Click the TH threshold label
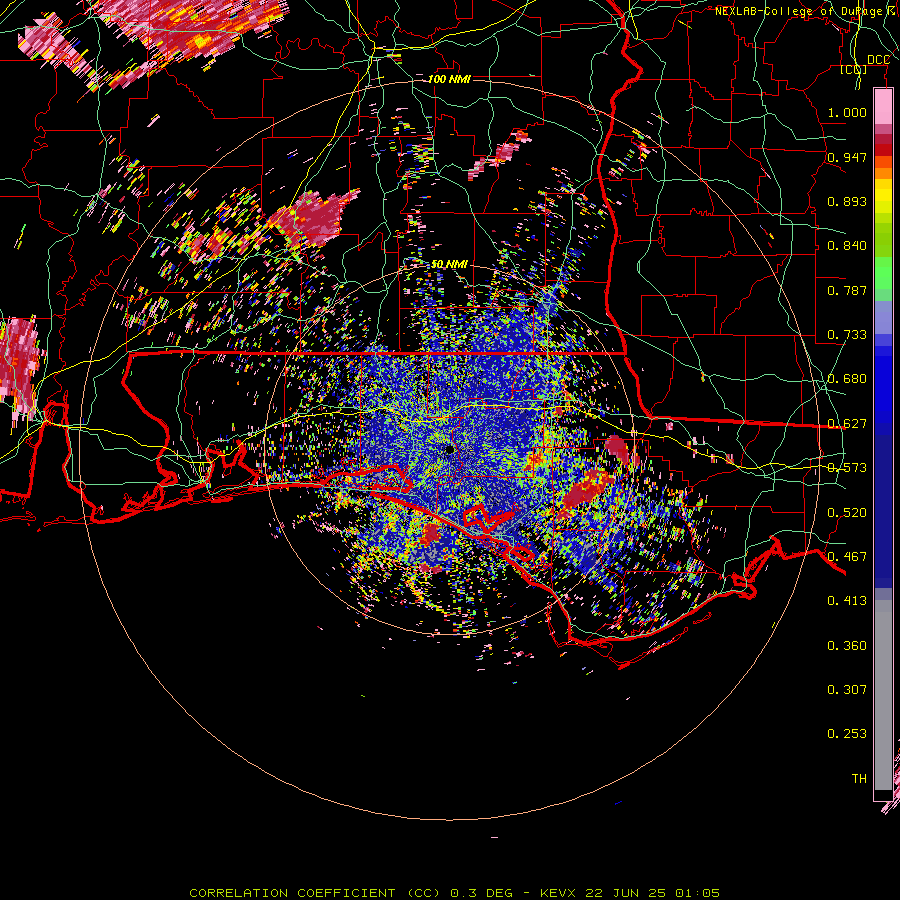 859,779
